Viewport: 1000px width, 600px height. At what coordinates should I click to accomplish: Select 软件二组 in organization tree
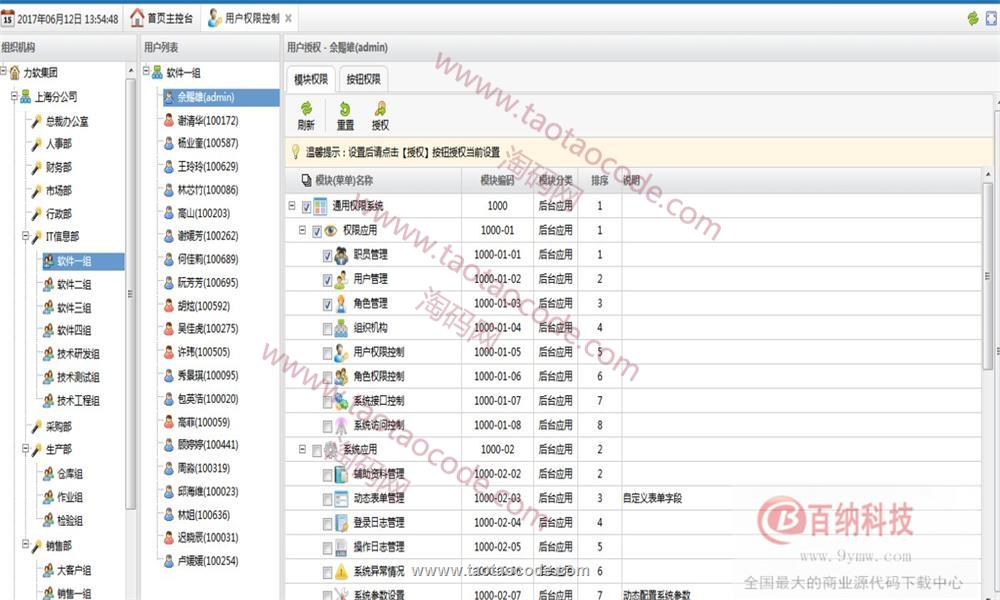point(73,285)
